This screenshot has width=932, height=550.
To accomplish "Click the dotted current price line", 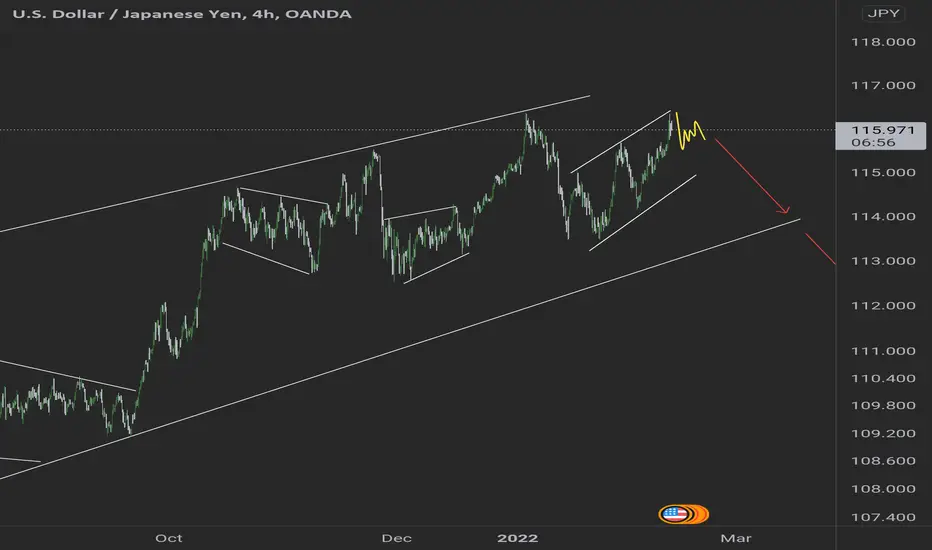I will coord(416,129).
